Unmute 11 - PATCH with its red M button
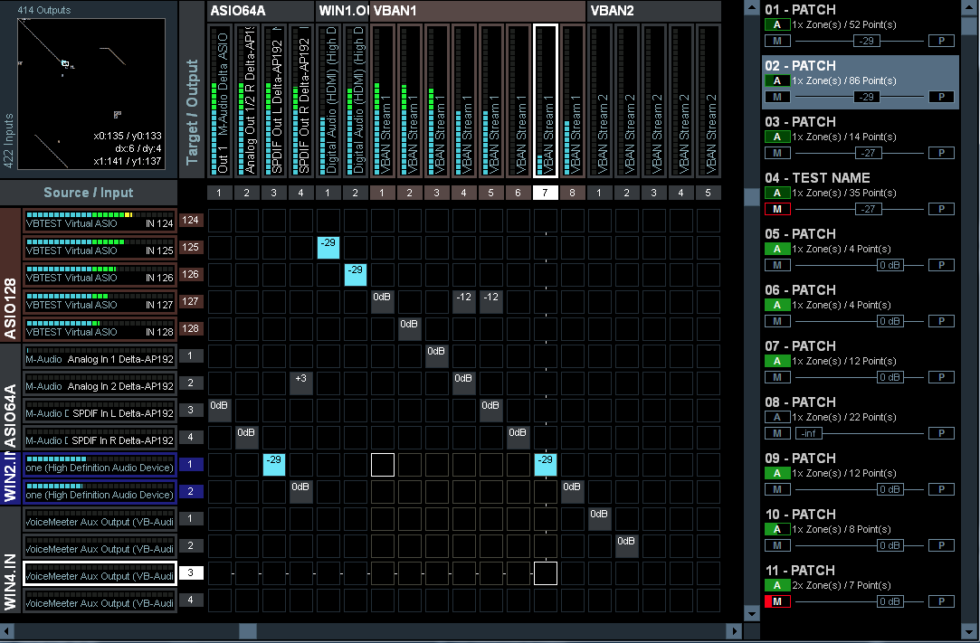980x643 pixels. (778, 602)
